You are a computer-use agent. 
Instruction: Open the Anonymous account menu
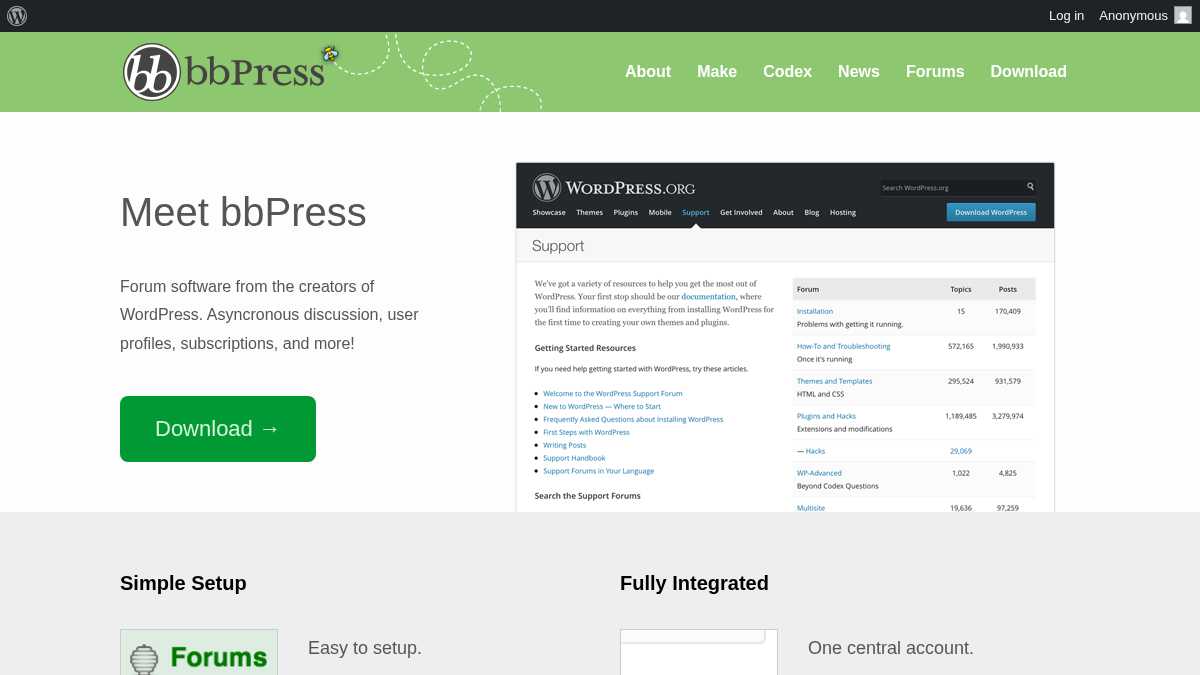pyautogui.click(x=1145, y=16)
